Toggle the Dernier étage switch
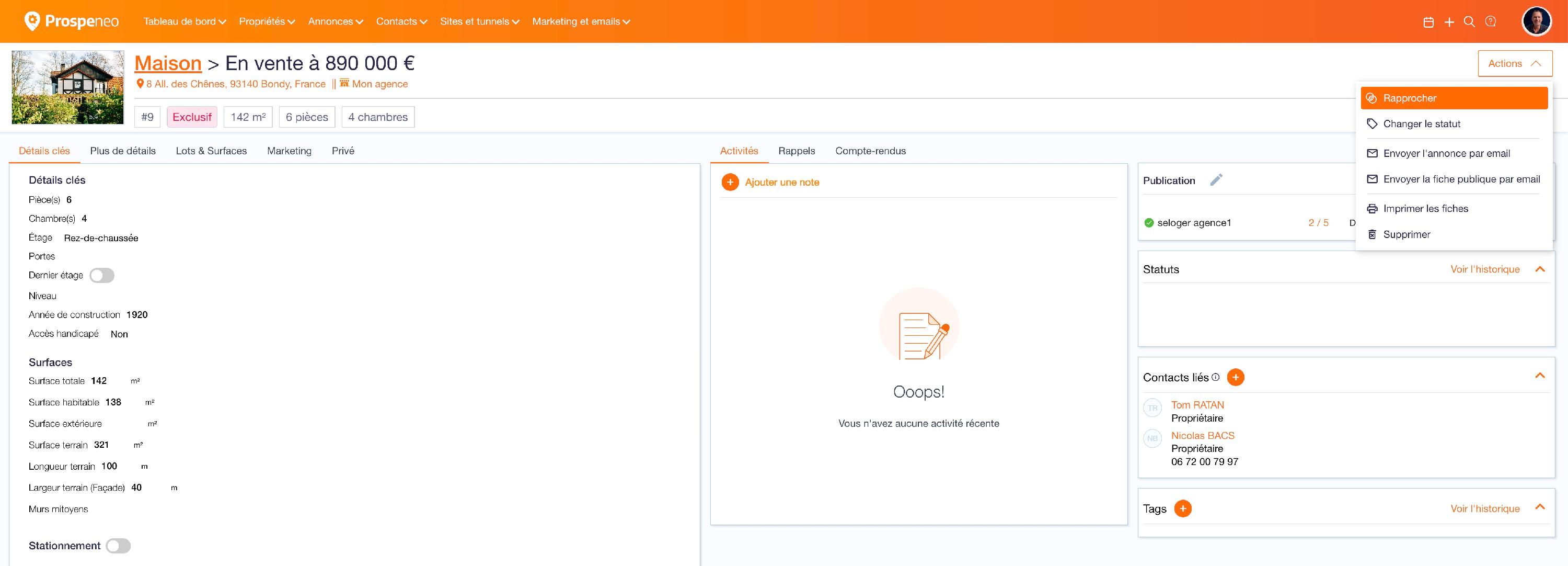The image size is (1568, 566). tap(101, 275)
